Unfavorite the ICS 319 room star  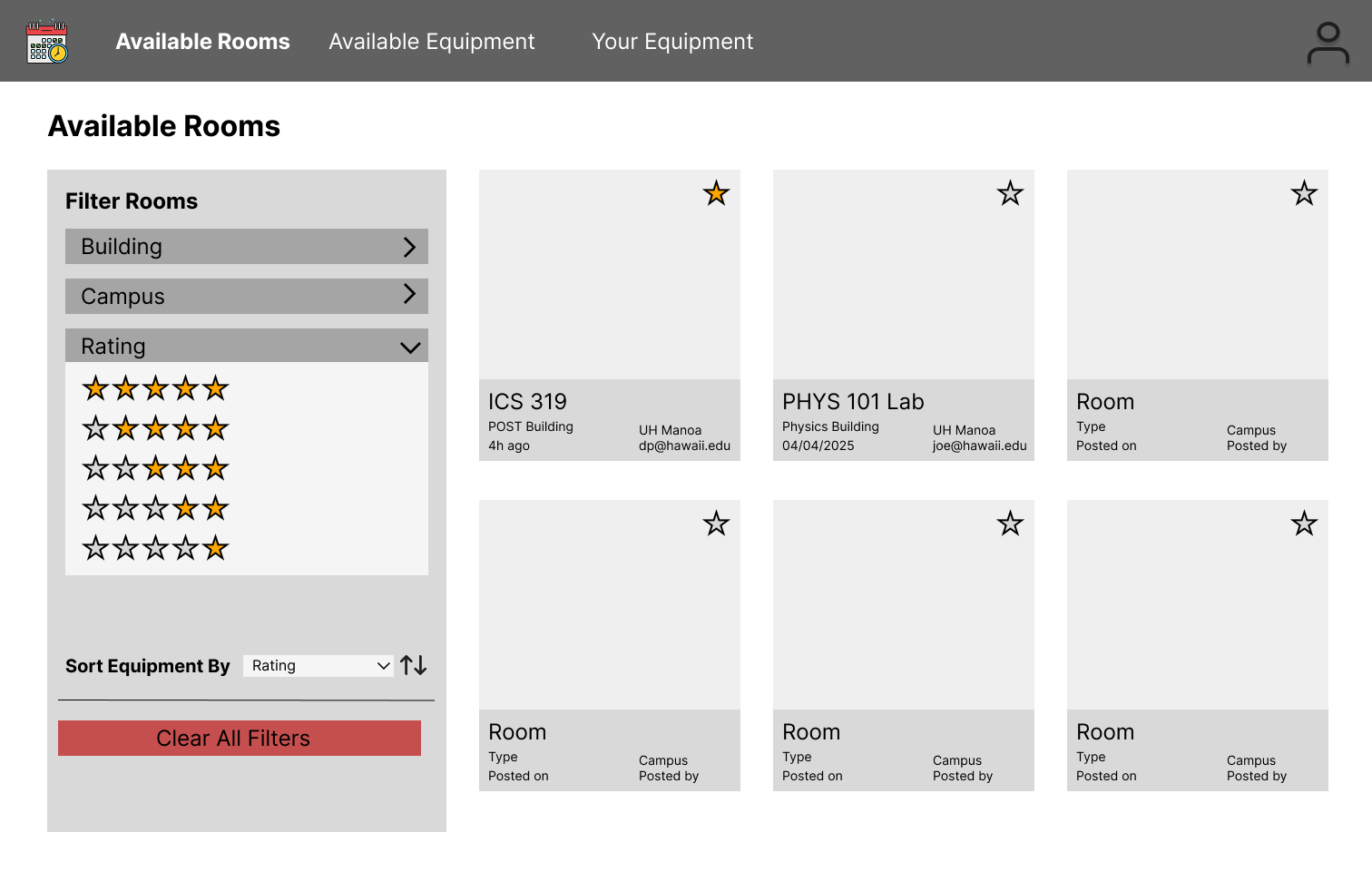tap(716, 193)
